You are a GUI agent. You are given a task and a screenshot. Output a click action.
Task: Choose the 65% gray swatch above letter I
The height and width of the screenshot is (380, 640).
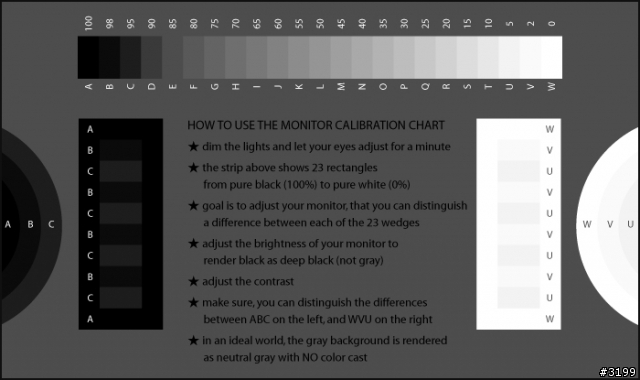click(257, 58)
